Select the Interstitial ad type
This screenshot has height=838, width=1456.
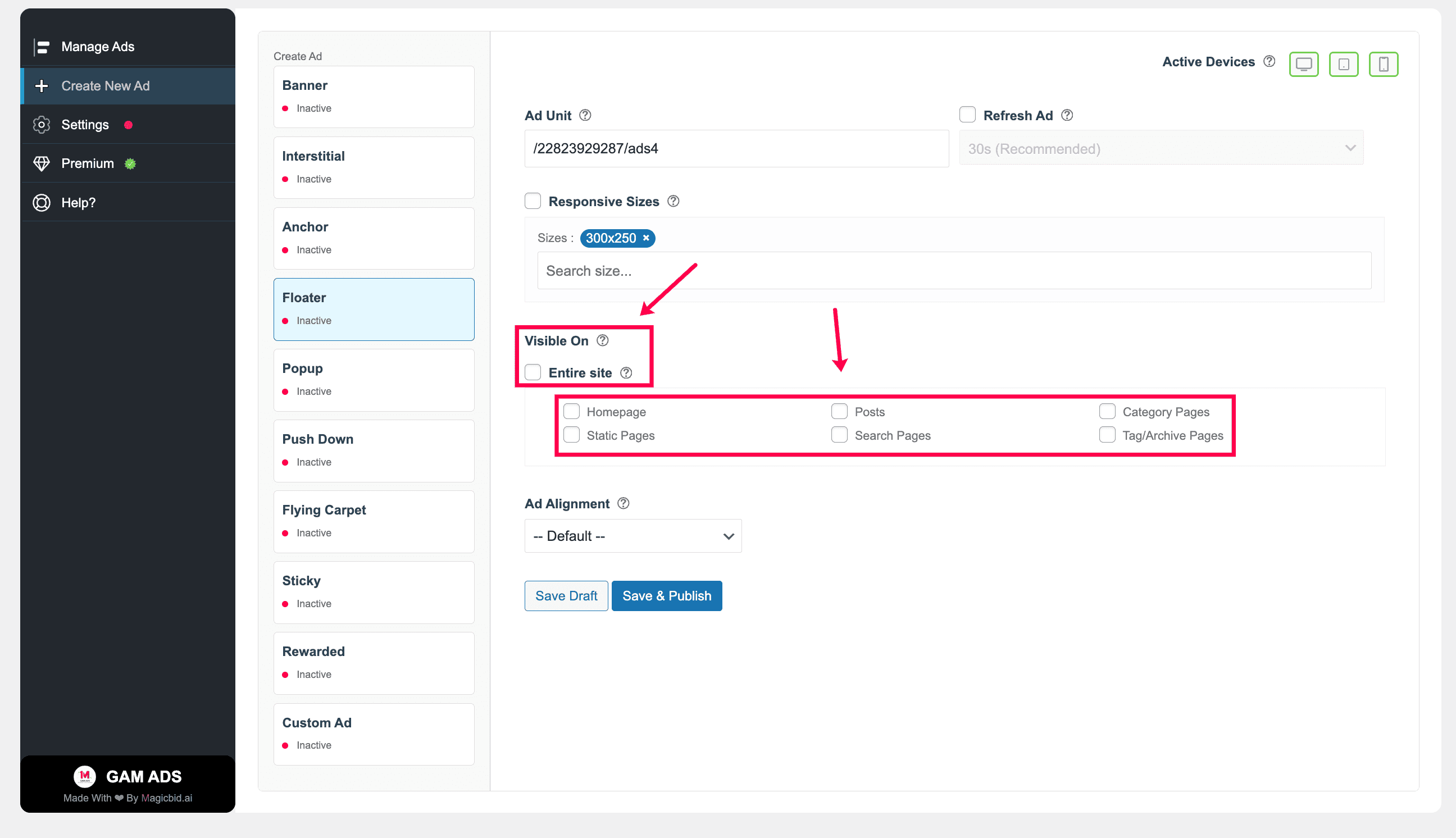click(374, 167)
